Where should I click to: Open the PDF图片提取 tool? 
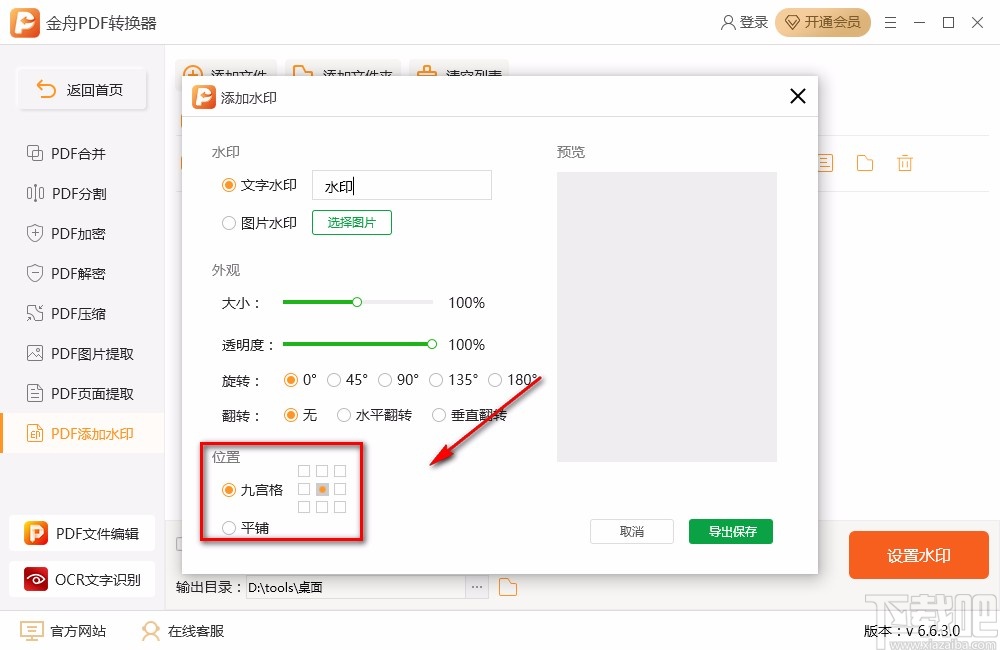click(x=82, y=353)
